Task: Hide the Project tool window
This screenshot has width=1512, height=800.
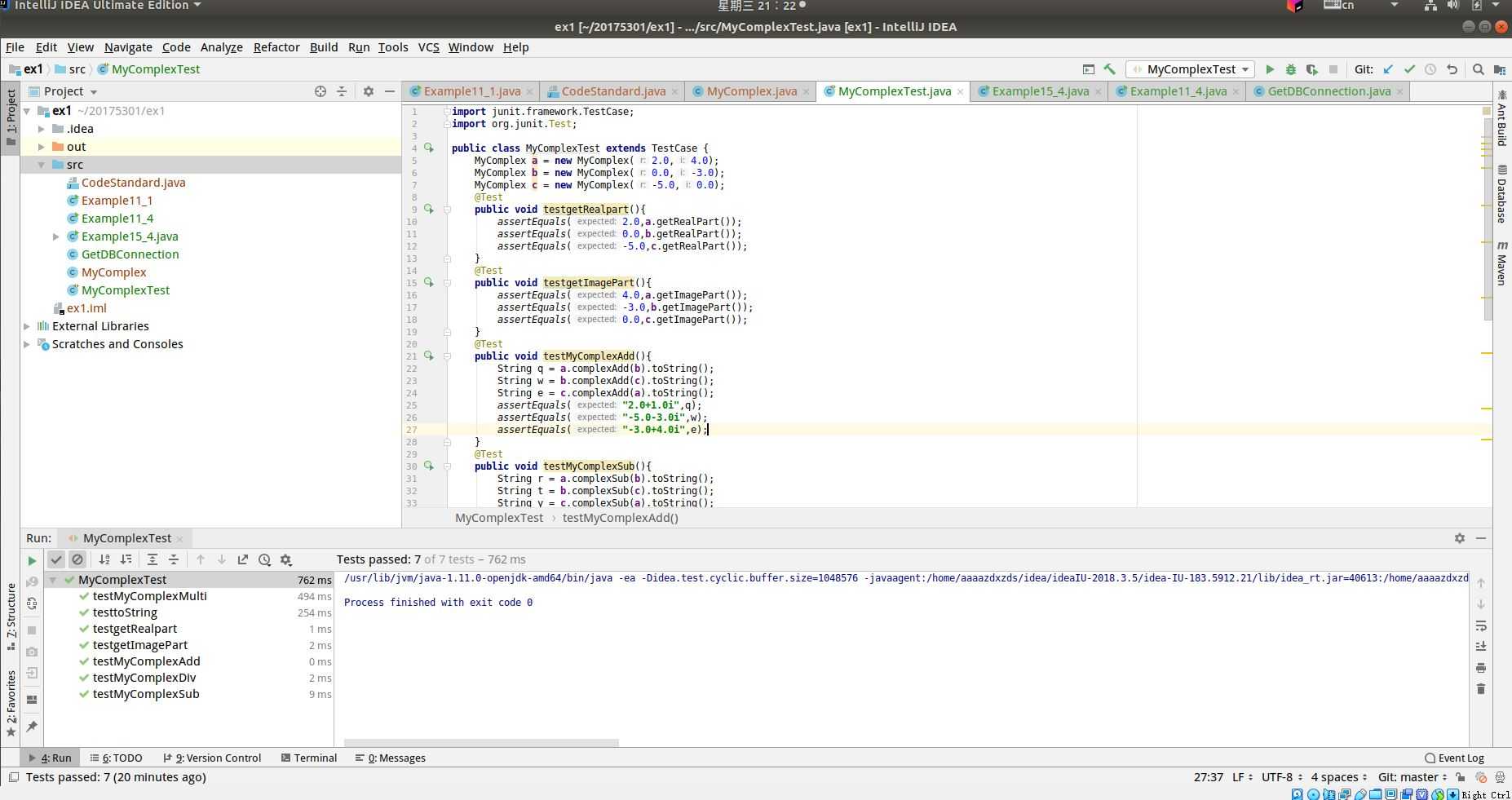Action: 390,91
